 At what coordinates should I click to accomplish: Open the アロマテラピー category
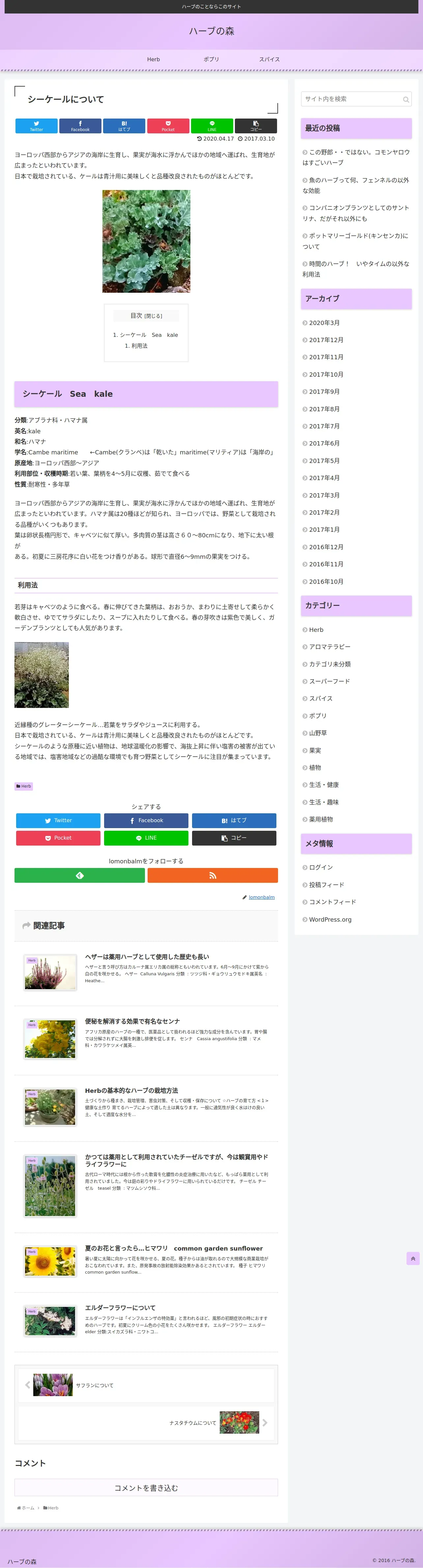[x=330, y=647]
